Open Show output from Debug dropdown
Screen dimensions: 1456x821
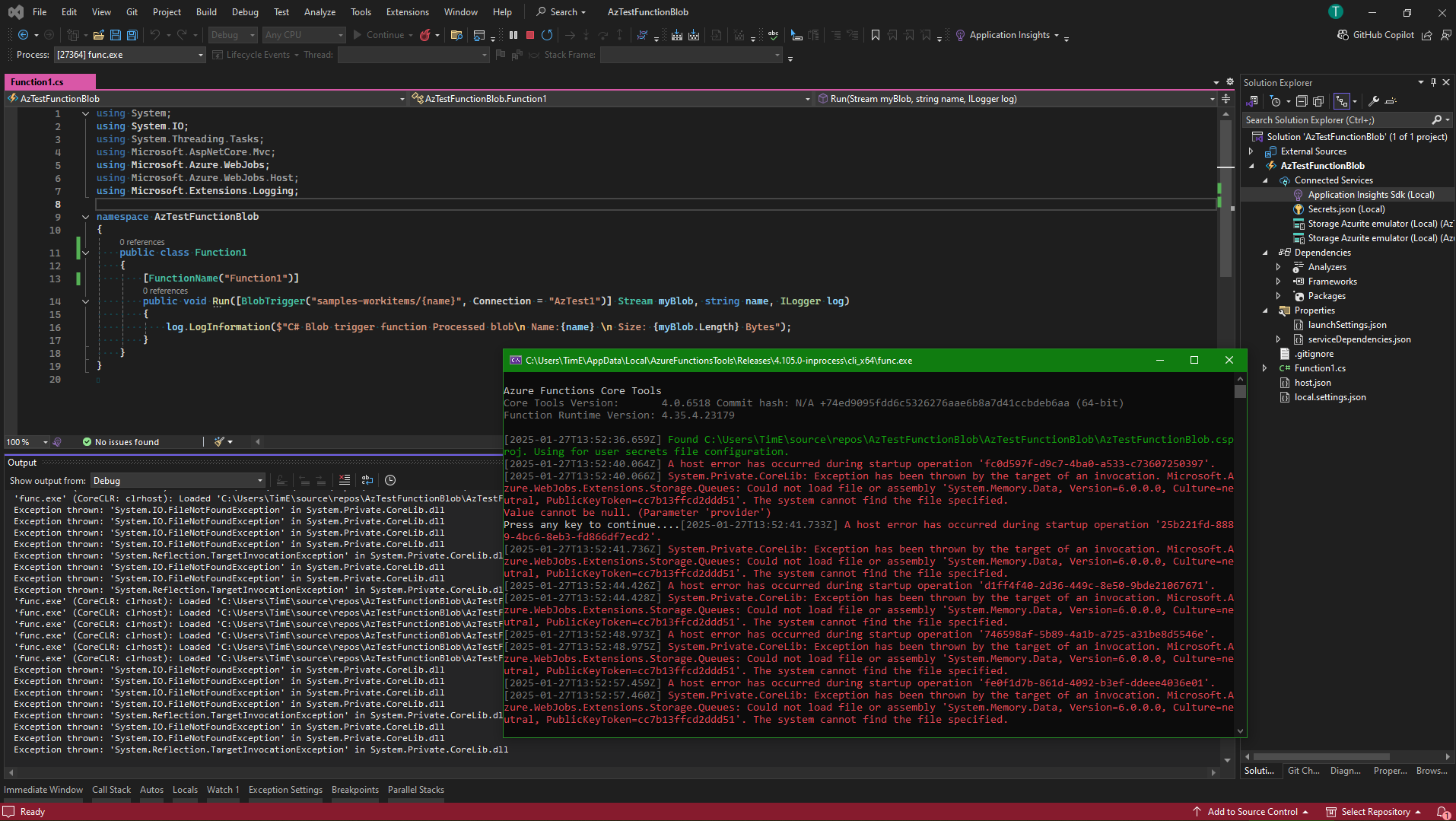tap(178, 481)
